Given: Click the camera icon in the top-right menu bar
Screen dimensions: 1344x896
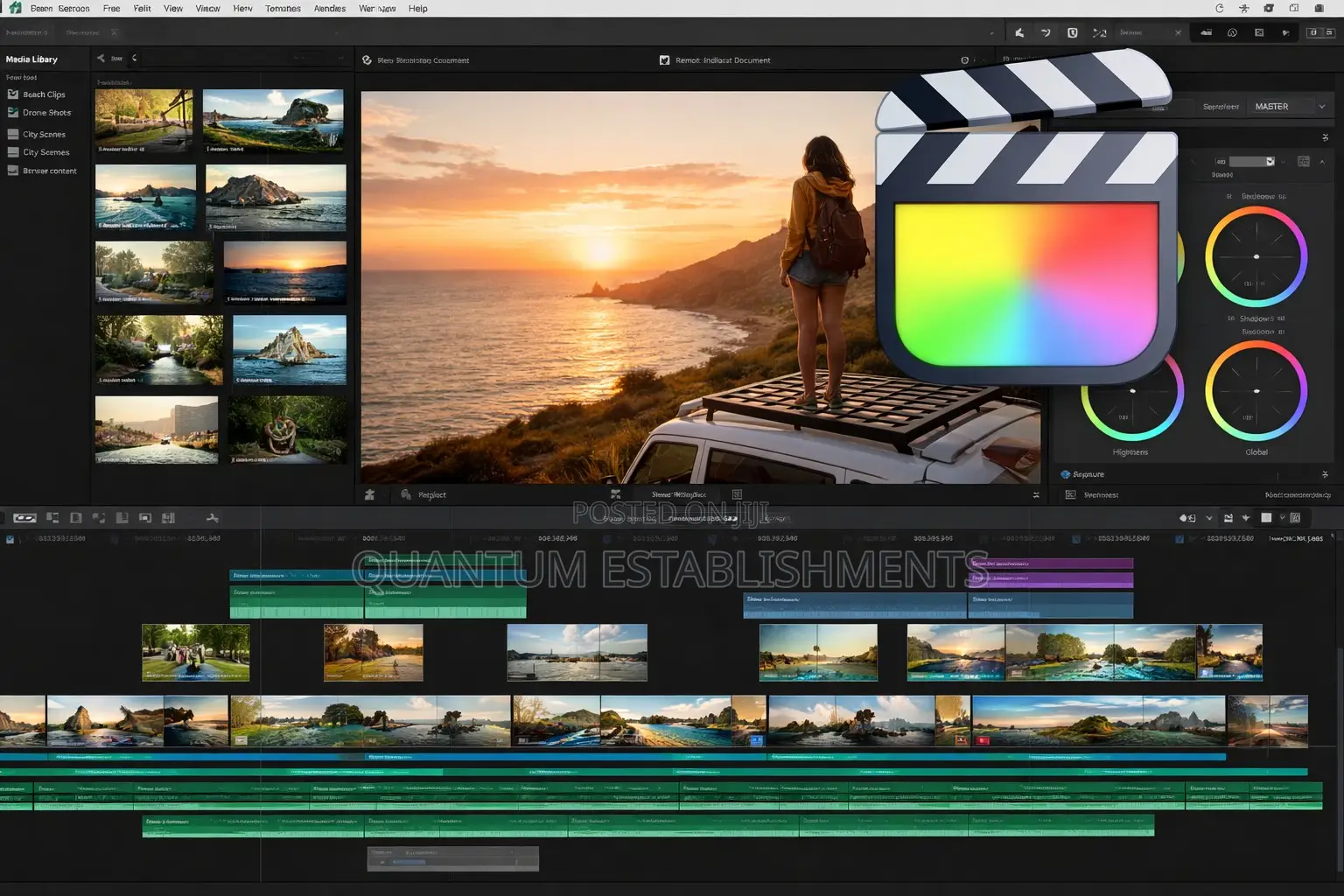Looking at the screenshot, I should 1269,9.
